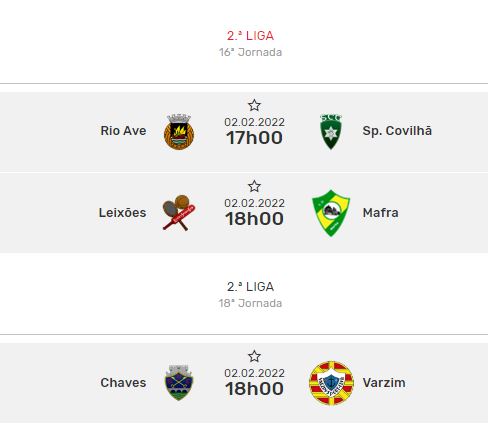
Task: Open the red 2.ª LIGA heading
Action: click(x=250, y=36)
